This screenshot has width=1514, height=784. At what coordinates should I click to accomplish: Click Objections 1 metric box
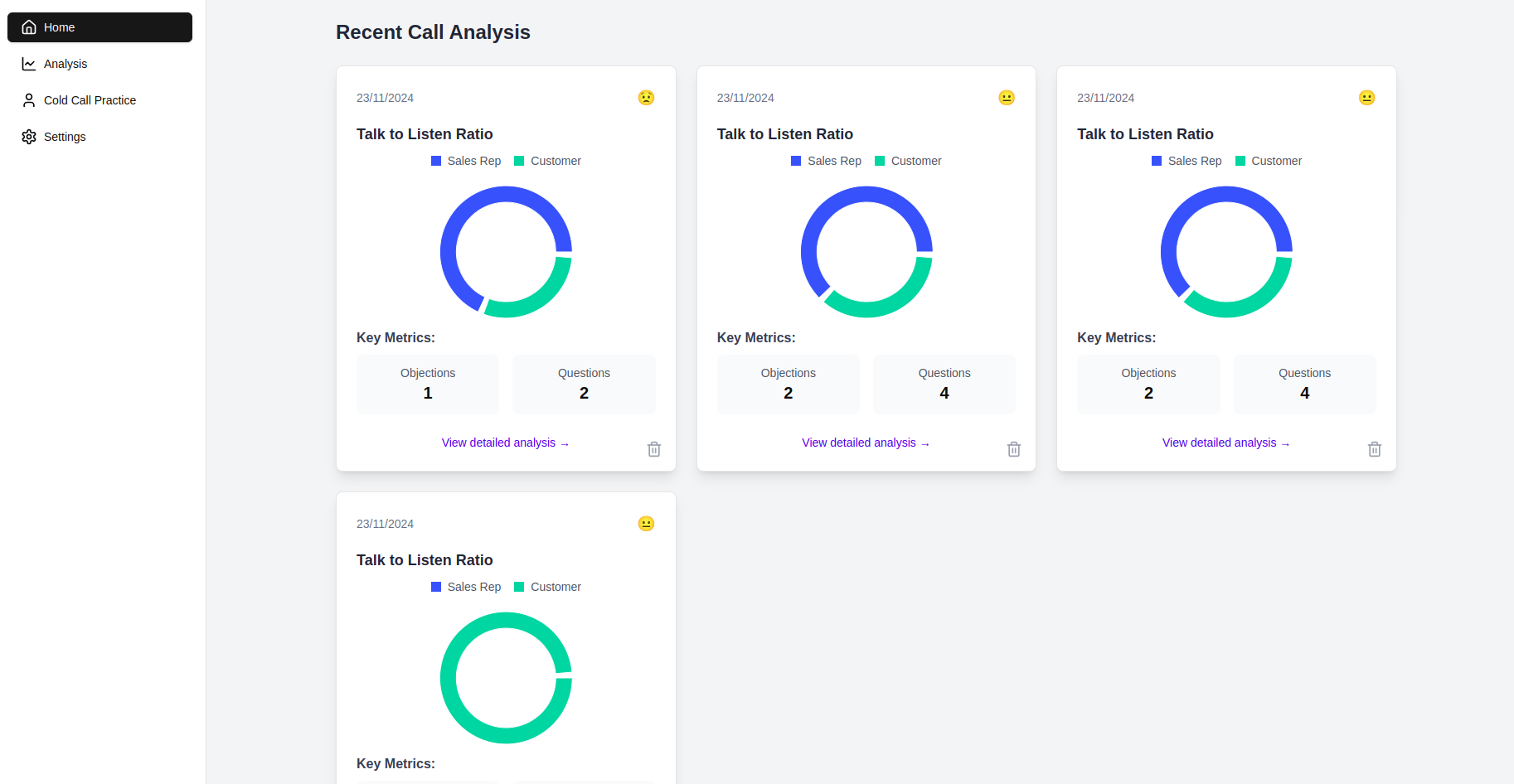click(x=428, y=385)
